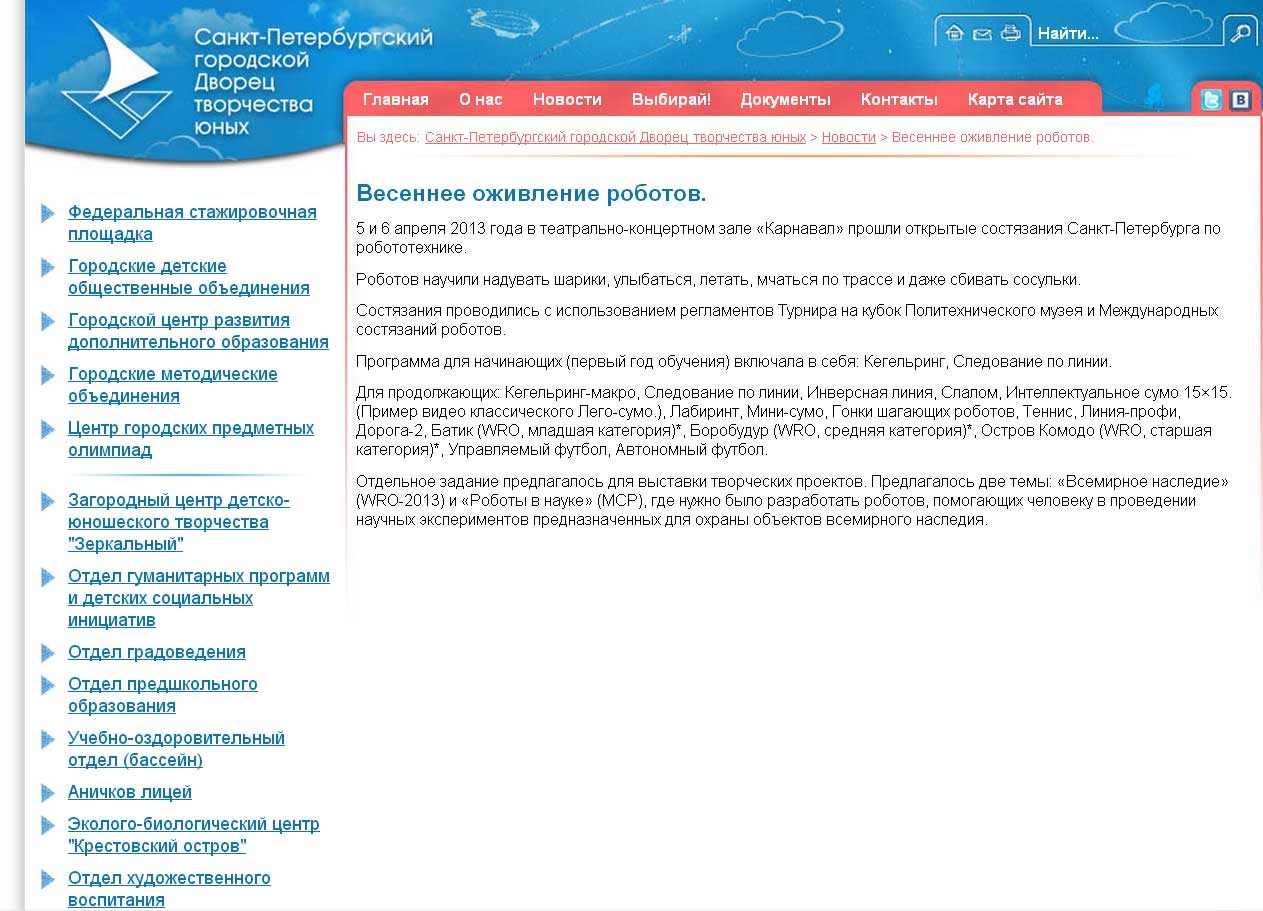Follow the Новости breadcrumb link
Viewport: 1263px width, 911px height.
[848, 137]
